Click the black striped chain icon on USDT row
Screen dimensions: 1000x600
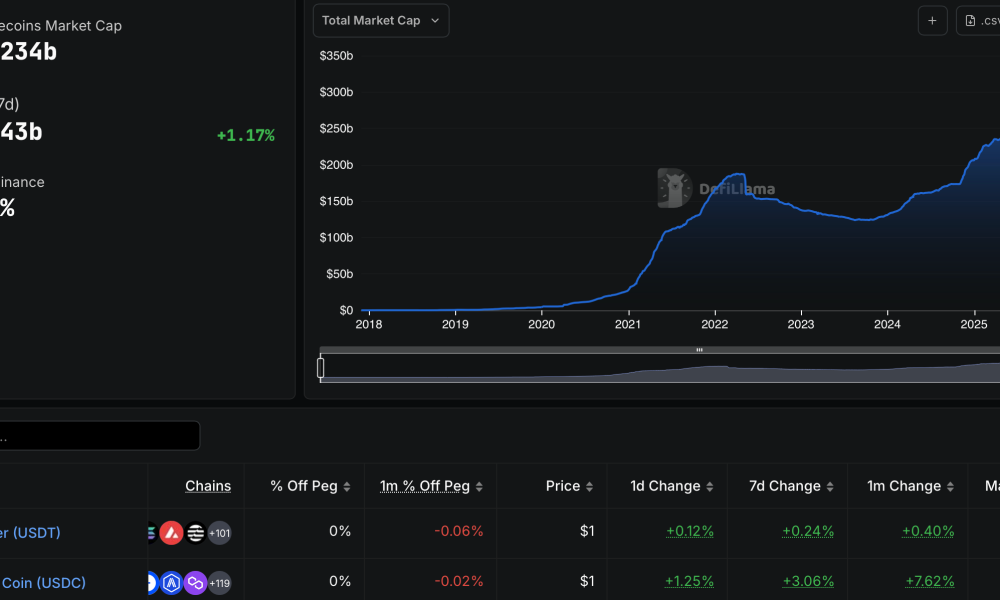pos(195,533)
